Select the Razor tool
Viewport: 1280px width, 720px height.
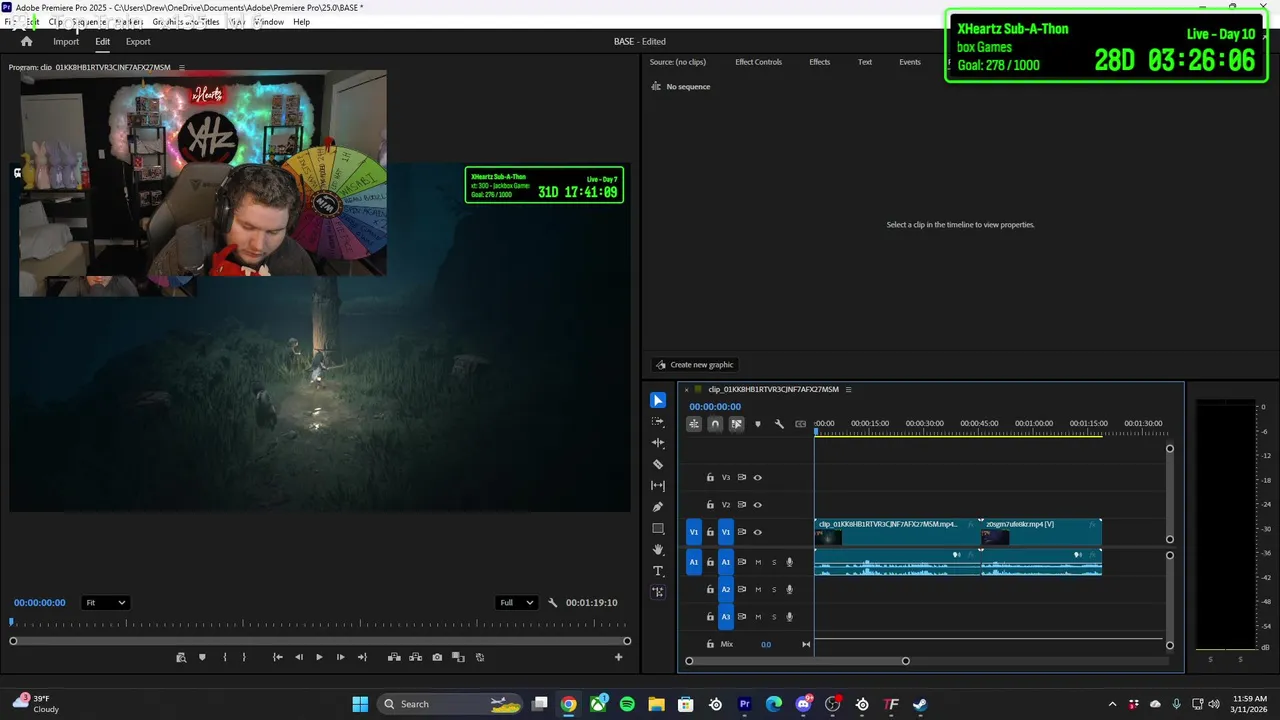658,464
